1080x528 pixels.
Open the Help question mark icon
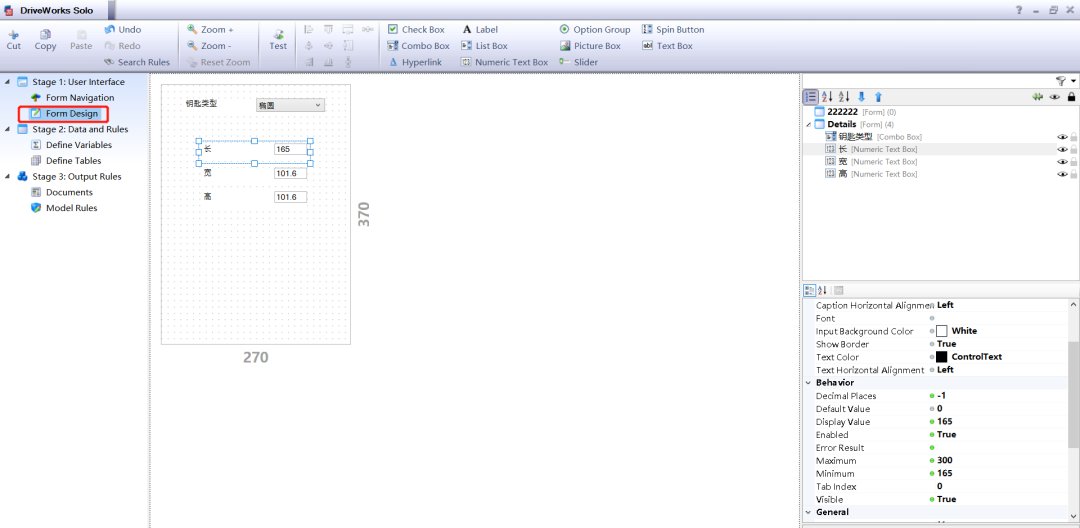(1019, 10)
